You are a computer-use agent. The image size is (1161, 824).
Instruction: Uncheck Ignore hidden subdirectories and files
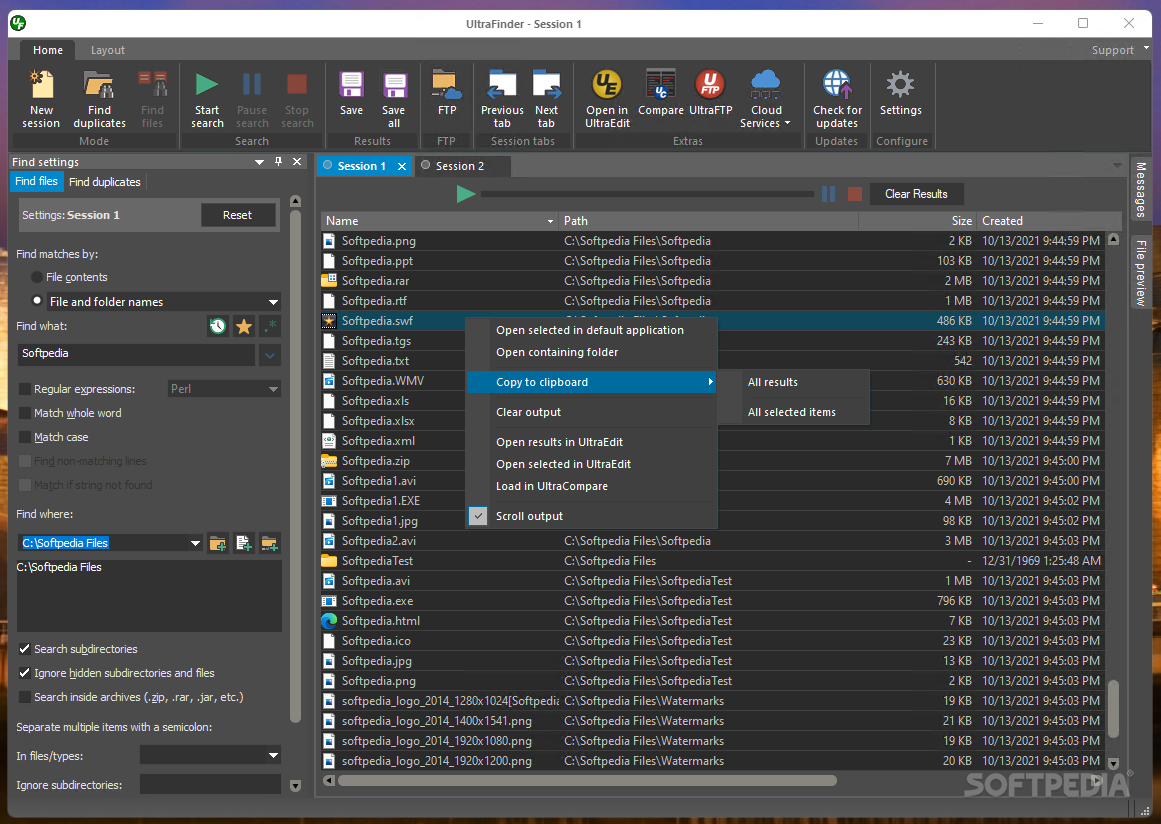click(25, 673)
